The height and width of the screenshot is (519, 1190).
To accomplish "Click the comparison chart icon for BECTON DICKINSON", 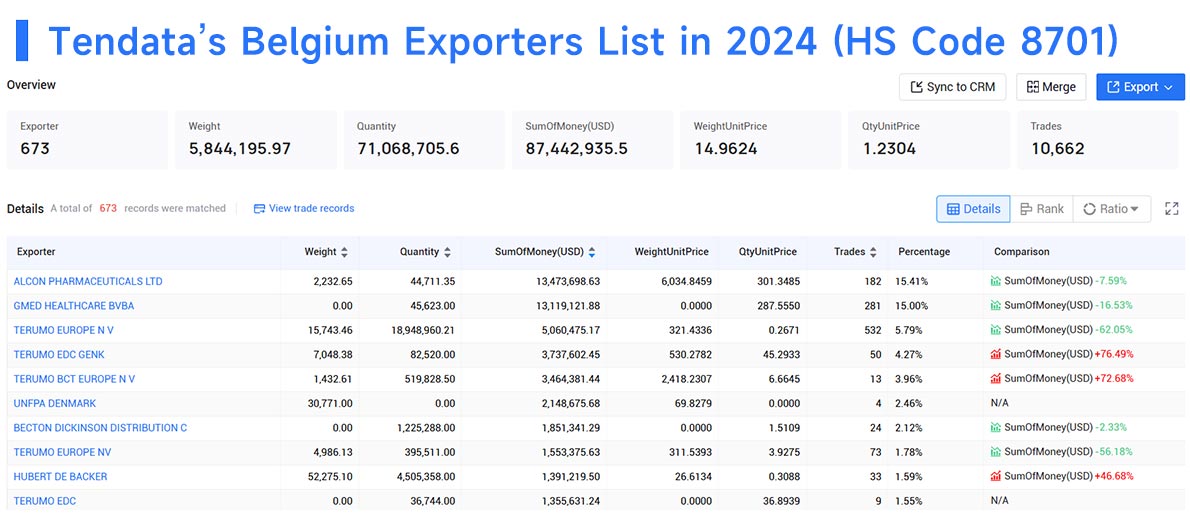I will tap(996, 428).
